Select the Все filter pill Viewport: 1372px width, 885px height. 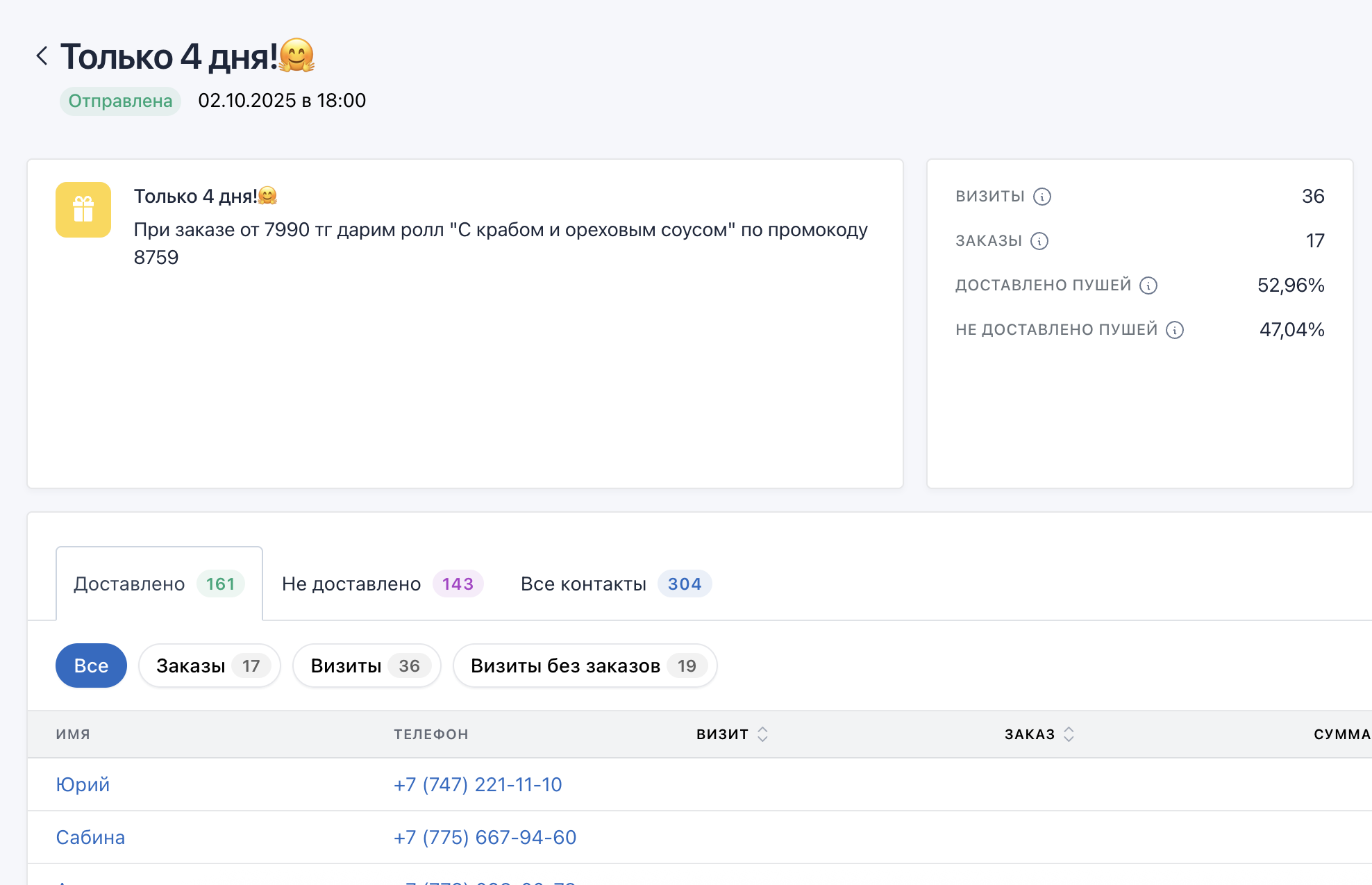pyautogui.click(x=91, y=665)
